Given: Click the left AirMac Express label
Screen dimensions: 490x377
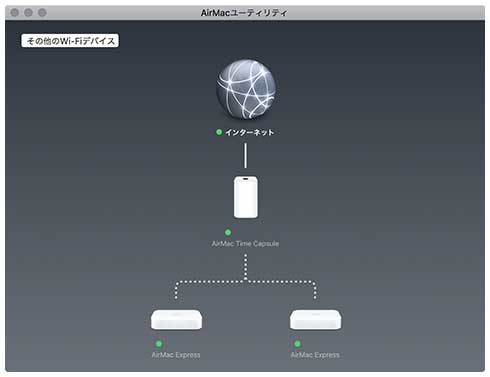Looking at the screenshot, I should pos(176,355).
